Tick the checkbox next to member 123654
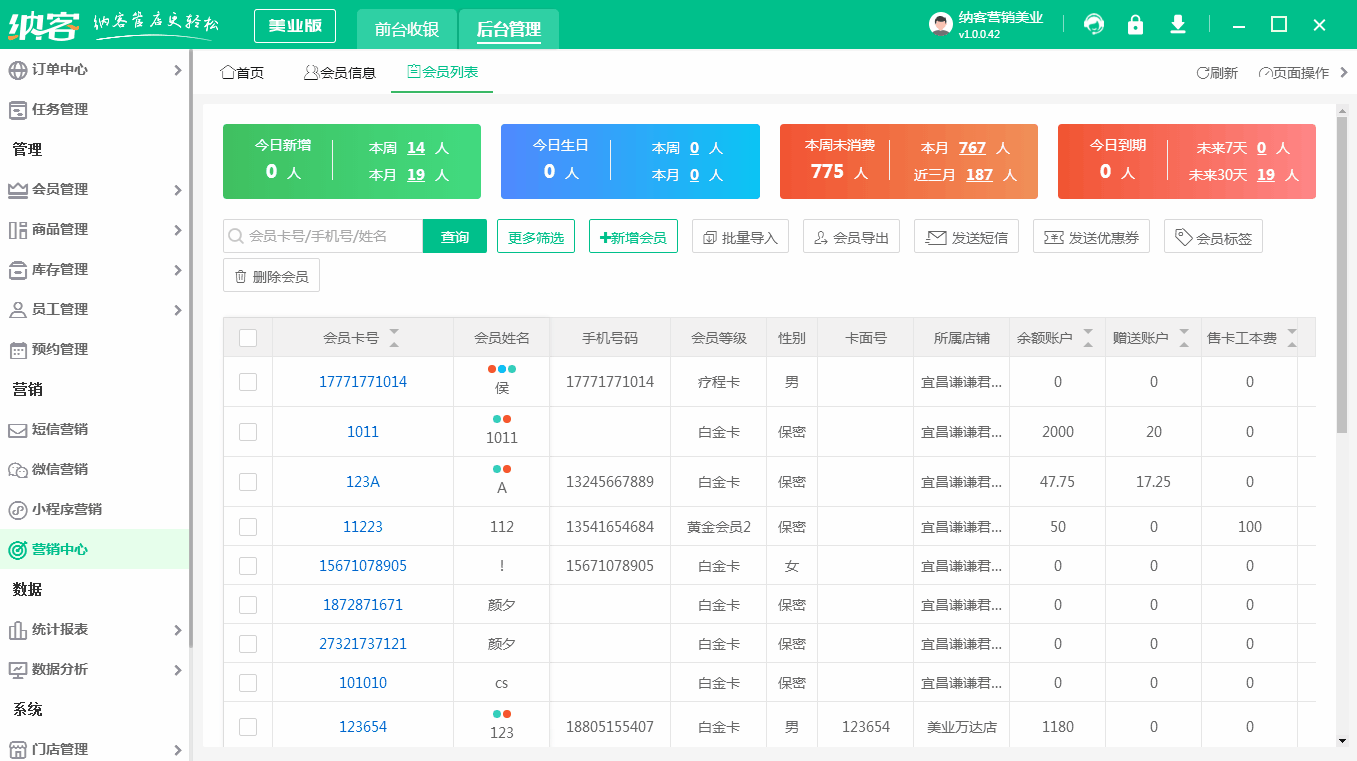 click(x=247, y=726)
